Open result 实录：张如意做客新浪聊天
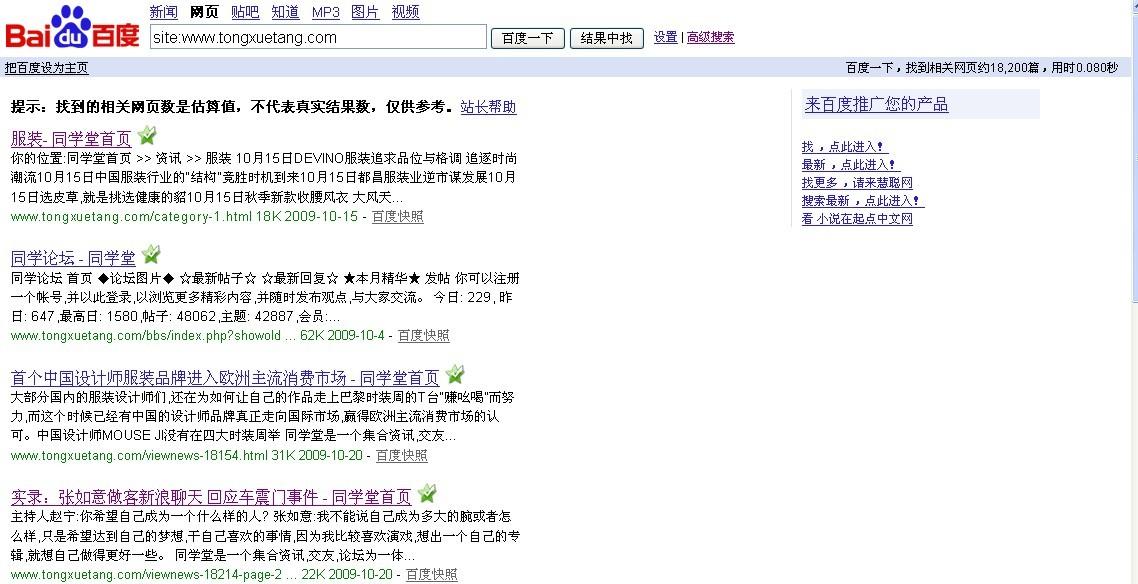This screenshot has width=1138, height=584. pos(211,497)
